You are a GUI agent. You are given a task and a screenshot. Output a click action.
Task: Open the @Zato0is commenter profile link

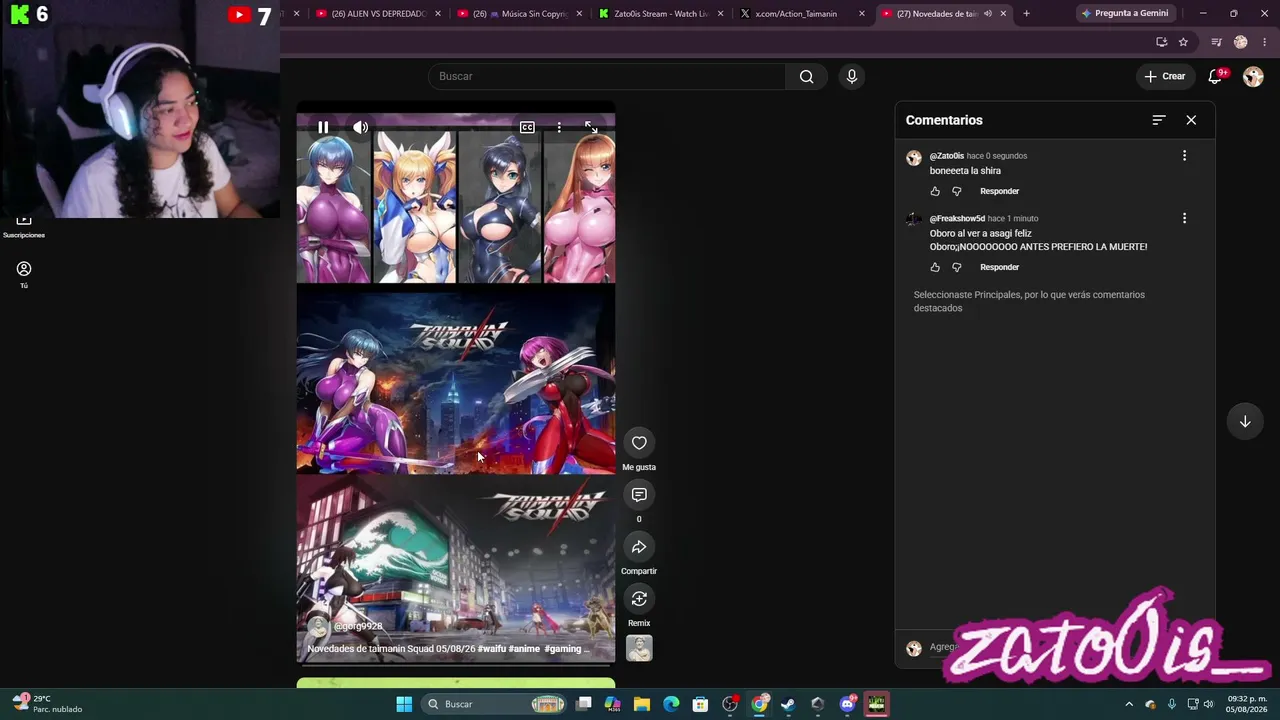coord(947,156)
